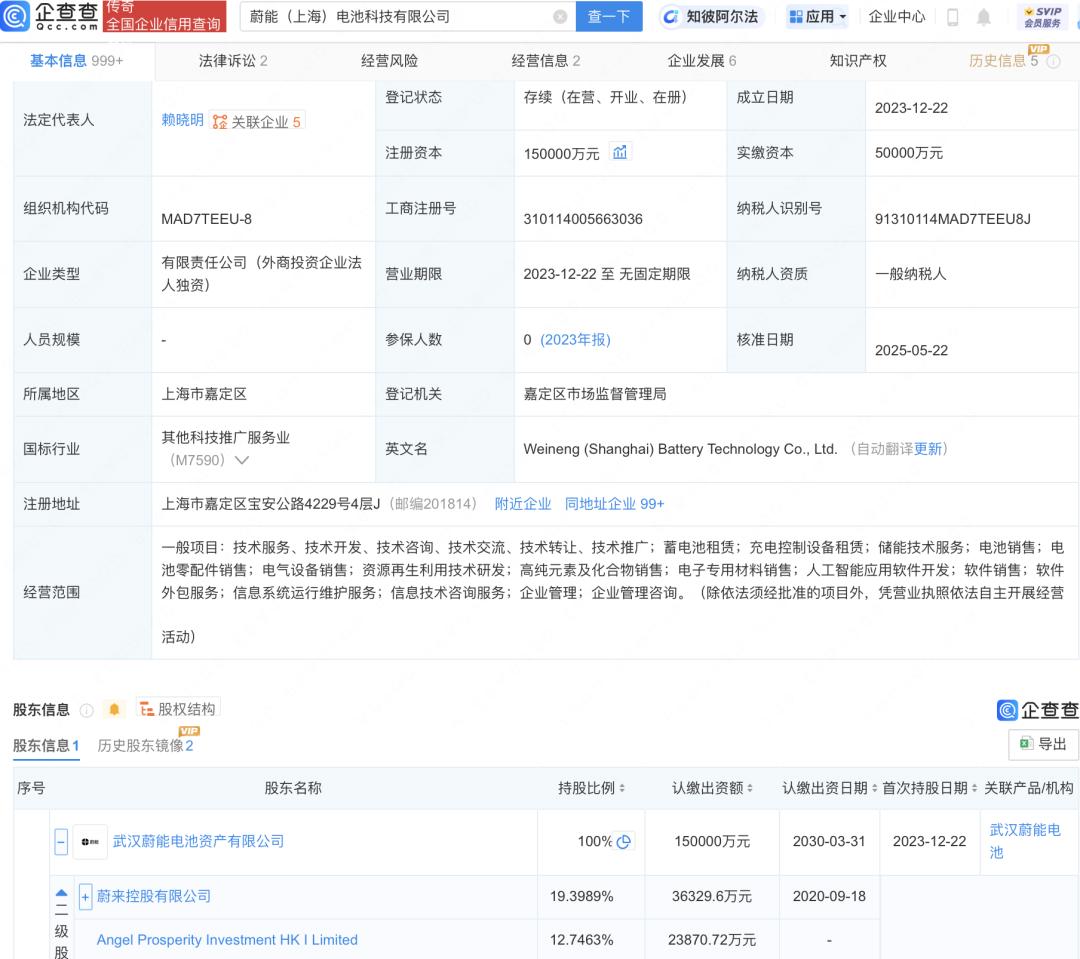Screen dimensions: 1080x959
Task: Open the 2023年报 link
Action: (575, 340)
